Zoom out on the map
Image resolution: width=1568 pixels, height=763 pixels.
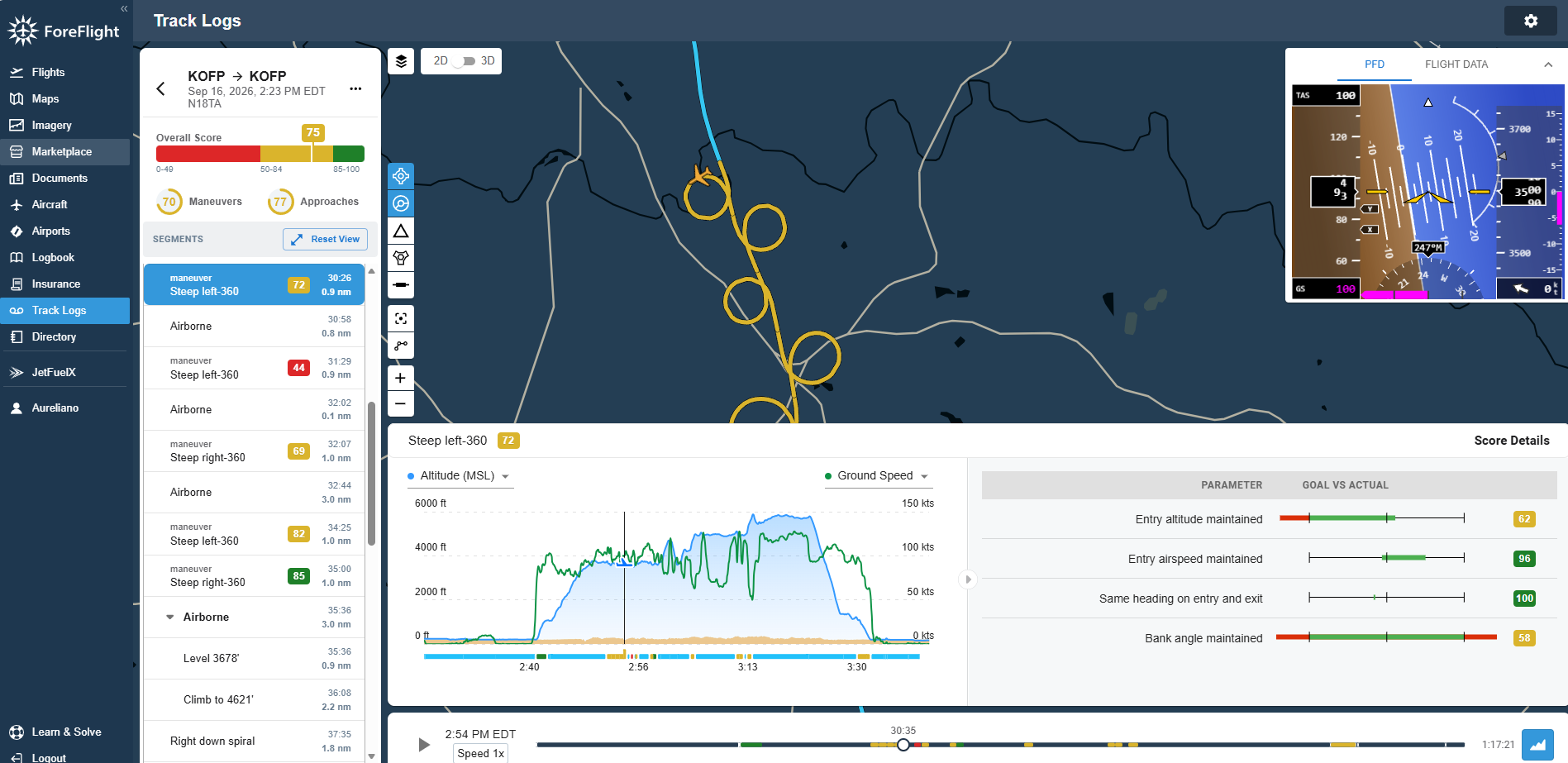click(401, 403)
